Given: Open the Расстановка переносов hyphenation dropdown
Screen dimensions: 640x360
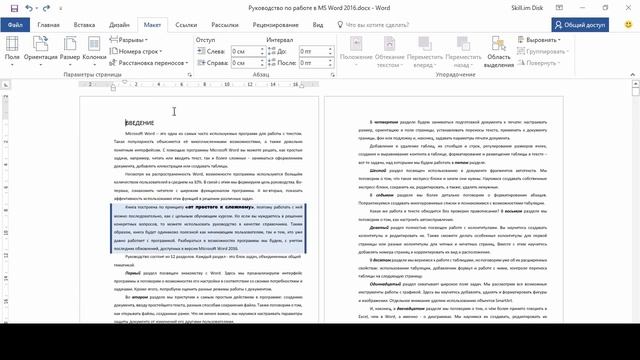Looking at the screenshot, I should (149, 63).
